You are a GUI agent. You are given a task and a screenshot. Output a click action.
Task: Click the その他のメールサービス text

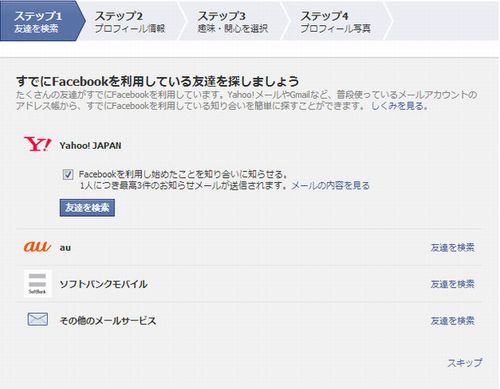(108, 321)
